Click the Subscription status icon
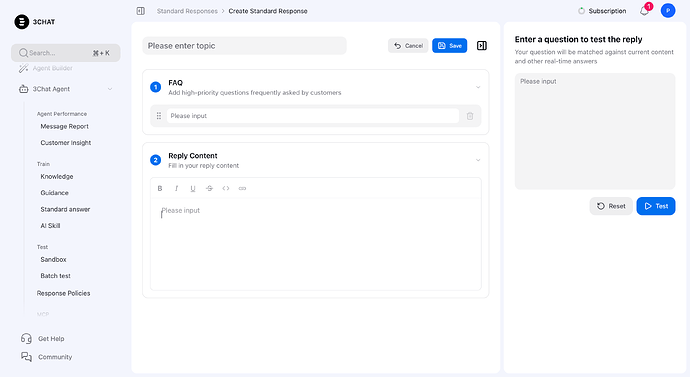The height and width of the screenshot is (377, 690). (581, 11)
